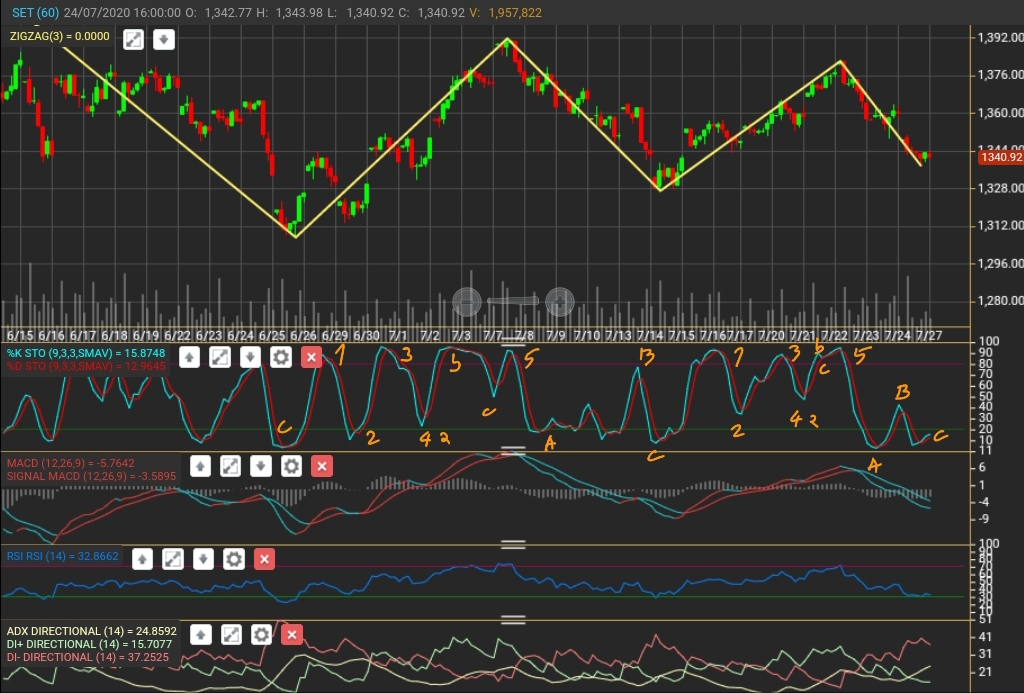Viewport: 1024px width, 693px height.
Task: Open ADX Directional settings gear
Action: point(261,635)
